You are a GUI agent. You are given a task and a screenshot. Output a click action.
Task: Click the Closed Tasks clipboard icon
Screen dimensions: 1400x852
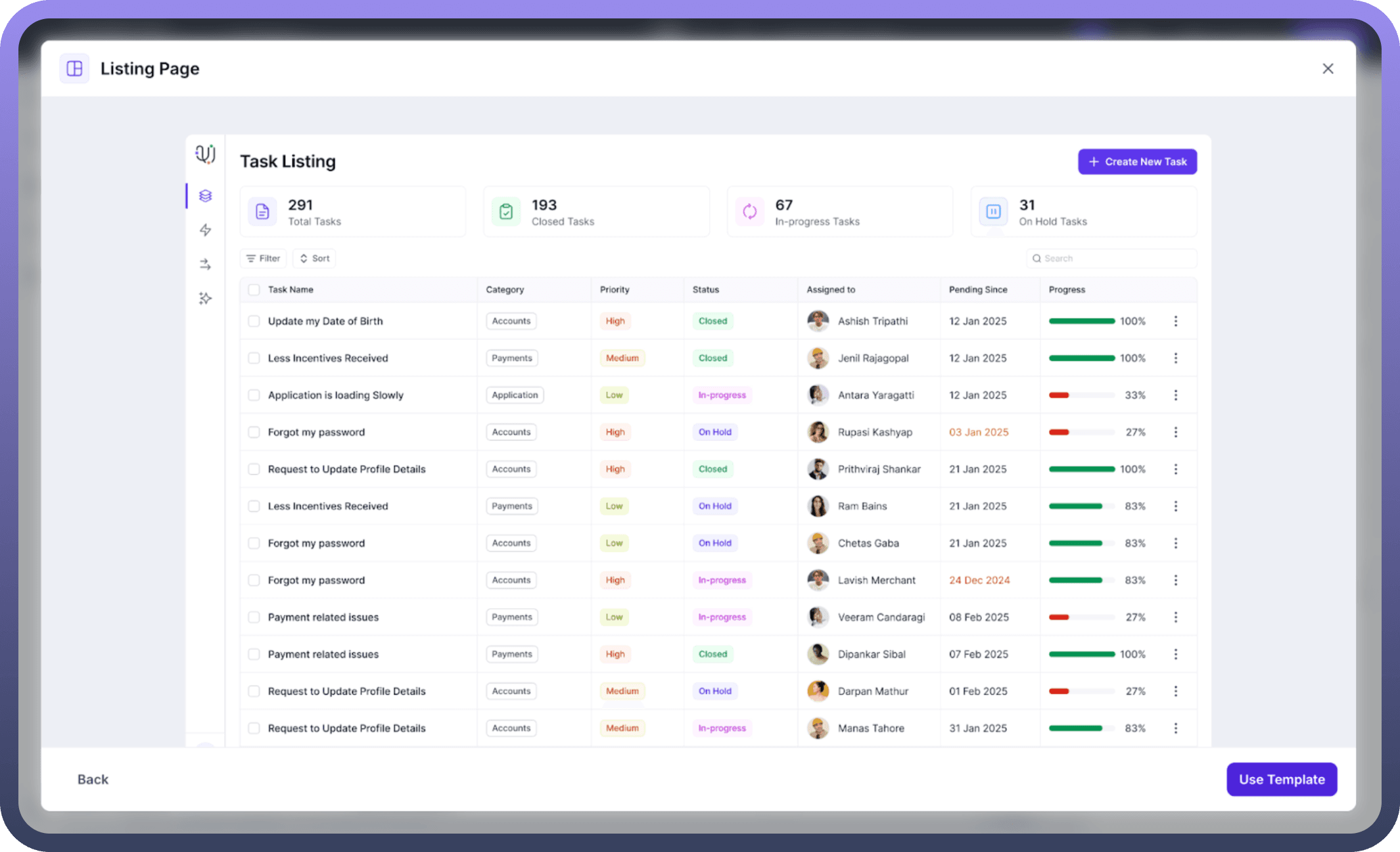506,212
